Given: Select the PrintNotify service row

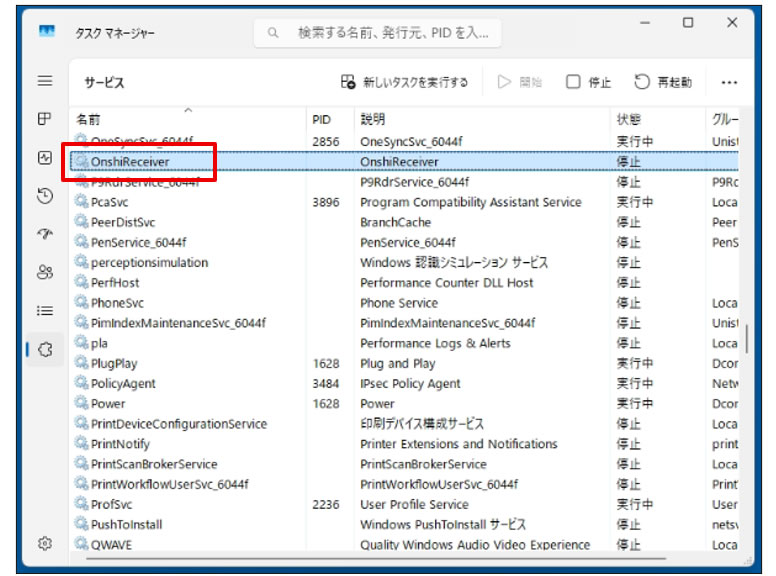Looking at the screenshot, I should 404,444.
